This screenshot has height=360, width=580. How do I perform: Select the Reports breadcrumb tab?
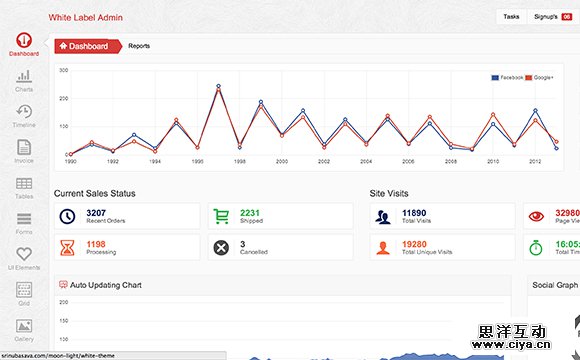139,46
